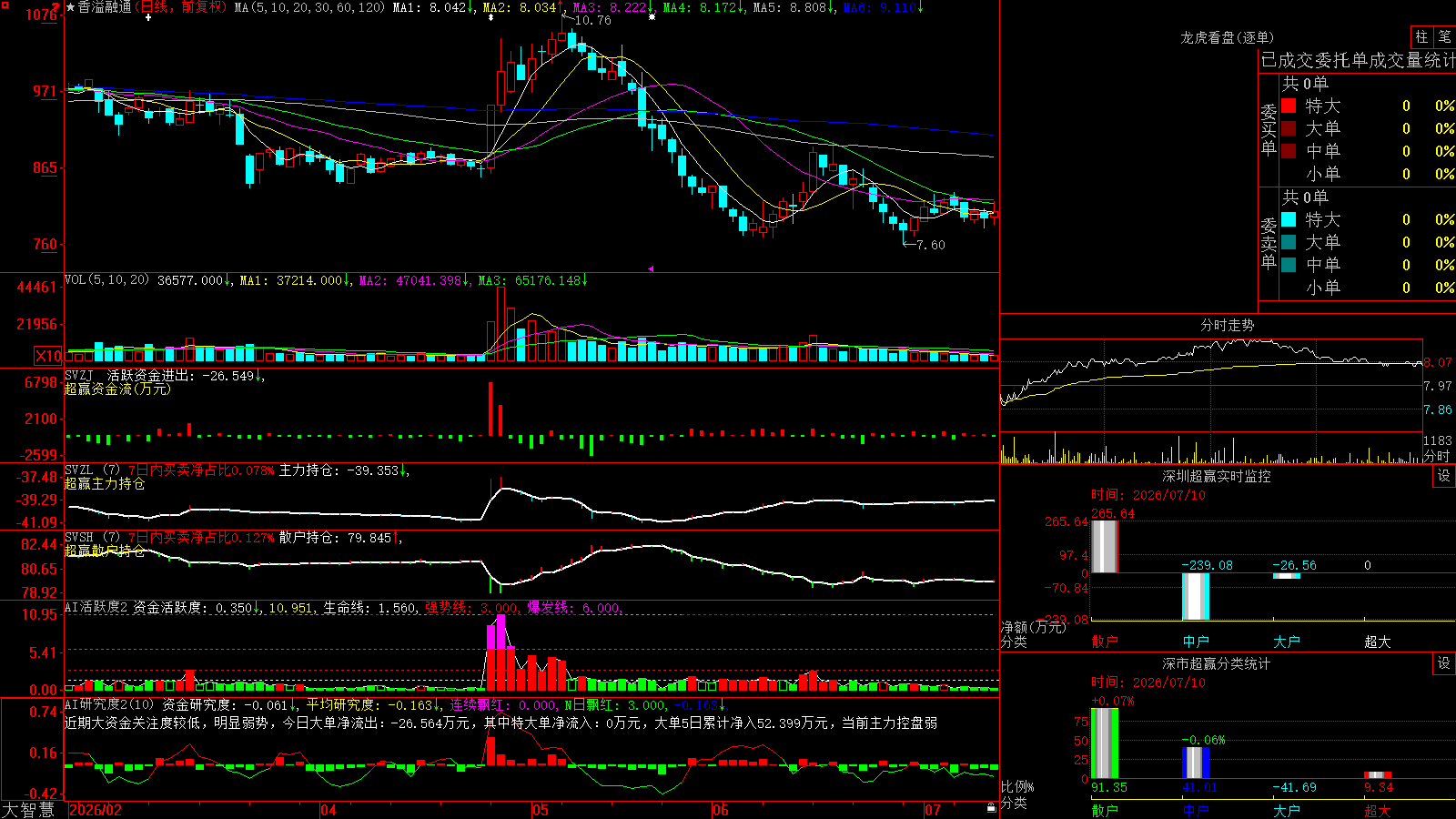Click the MA(5,10,20,30,60,120) indicator label
Screen dimensions: 1456x819
pos(309,7)
